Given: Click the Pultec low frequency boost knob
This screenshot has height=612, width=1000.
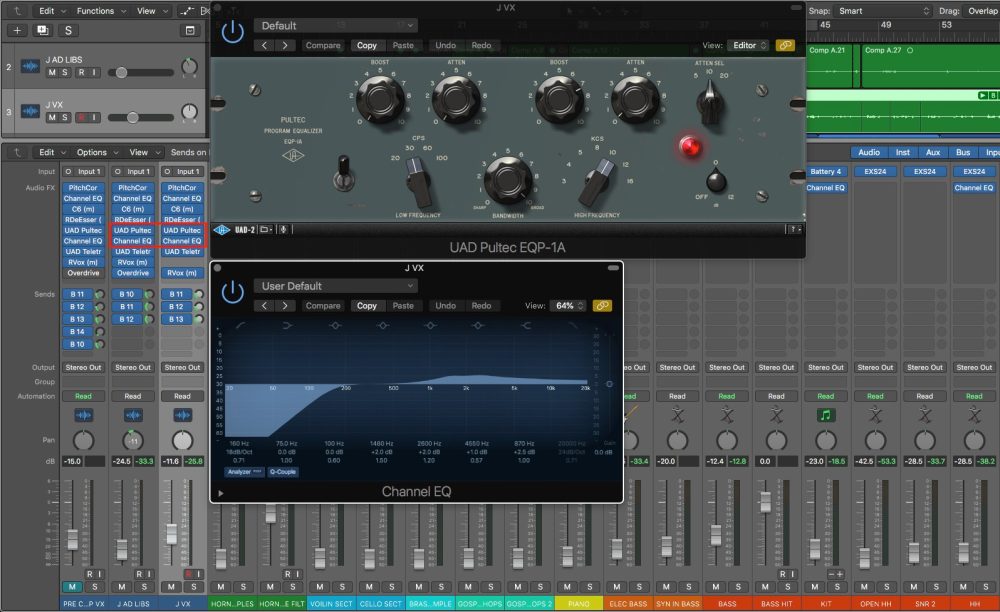Looking at the screenshot, I should pyautogui.click(x=381, y=97).
